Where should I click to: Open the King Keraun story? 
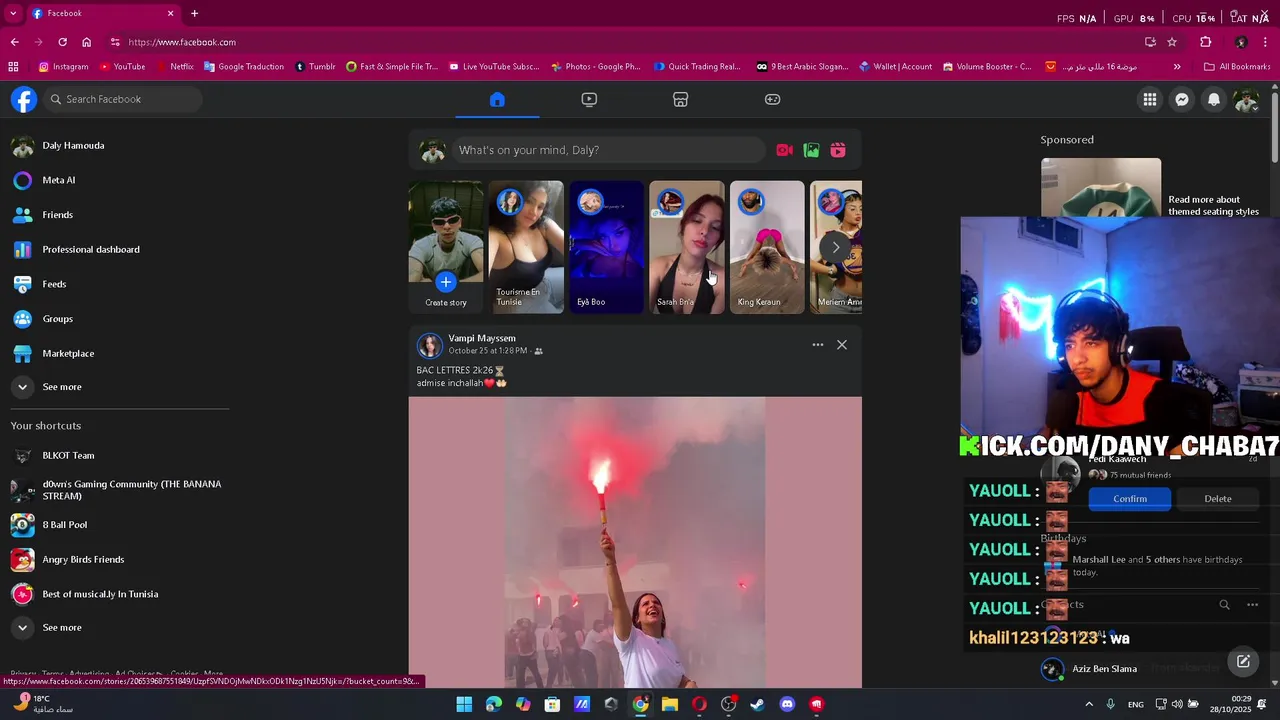[767, 247]
